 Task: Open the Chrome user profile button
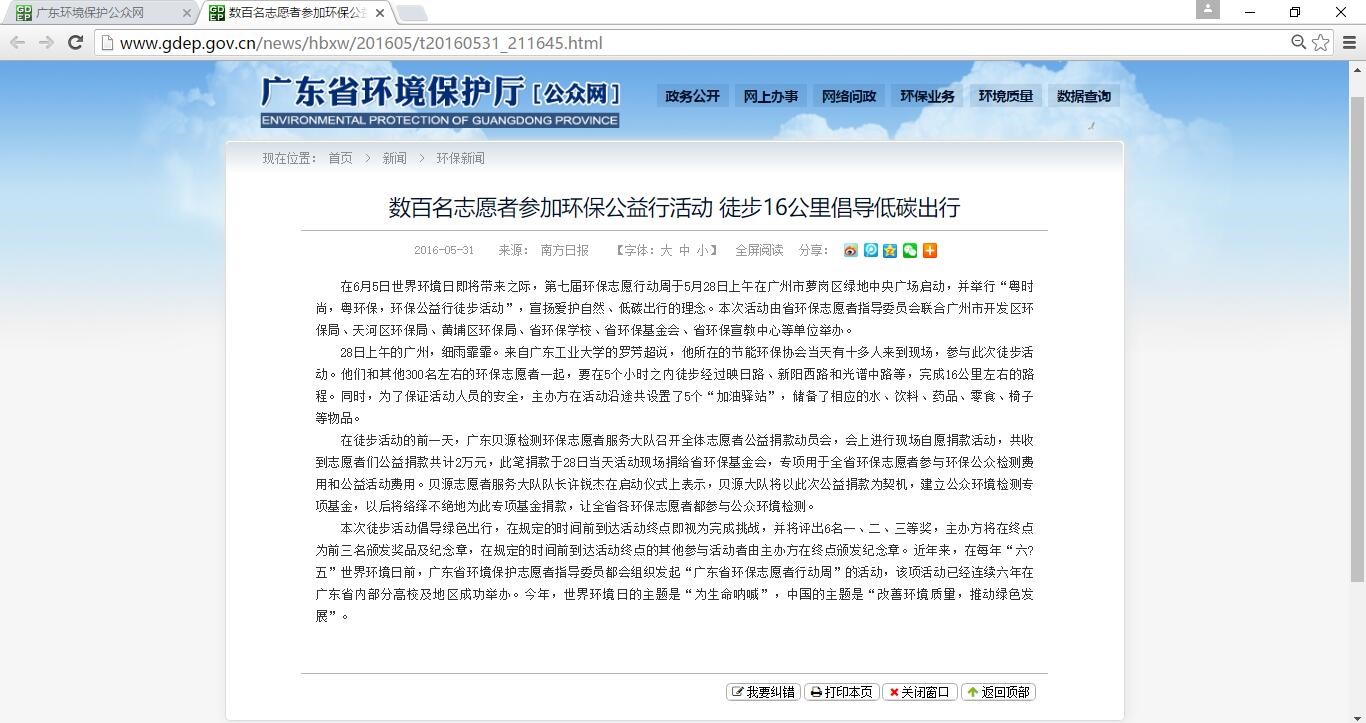(x=1208, y=9)
